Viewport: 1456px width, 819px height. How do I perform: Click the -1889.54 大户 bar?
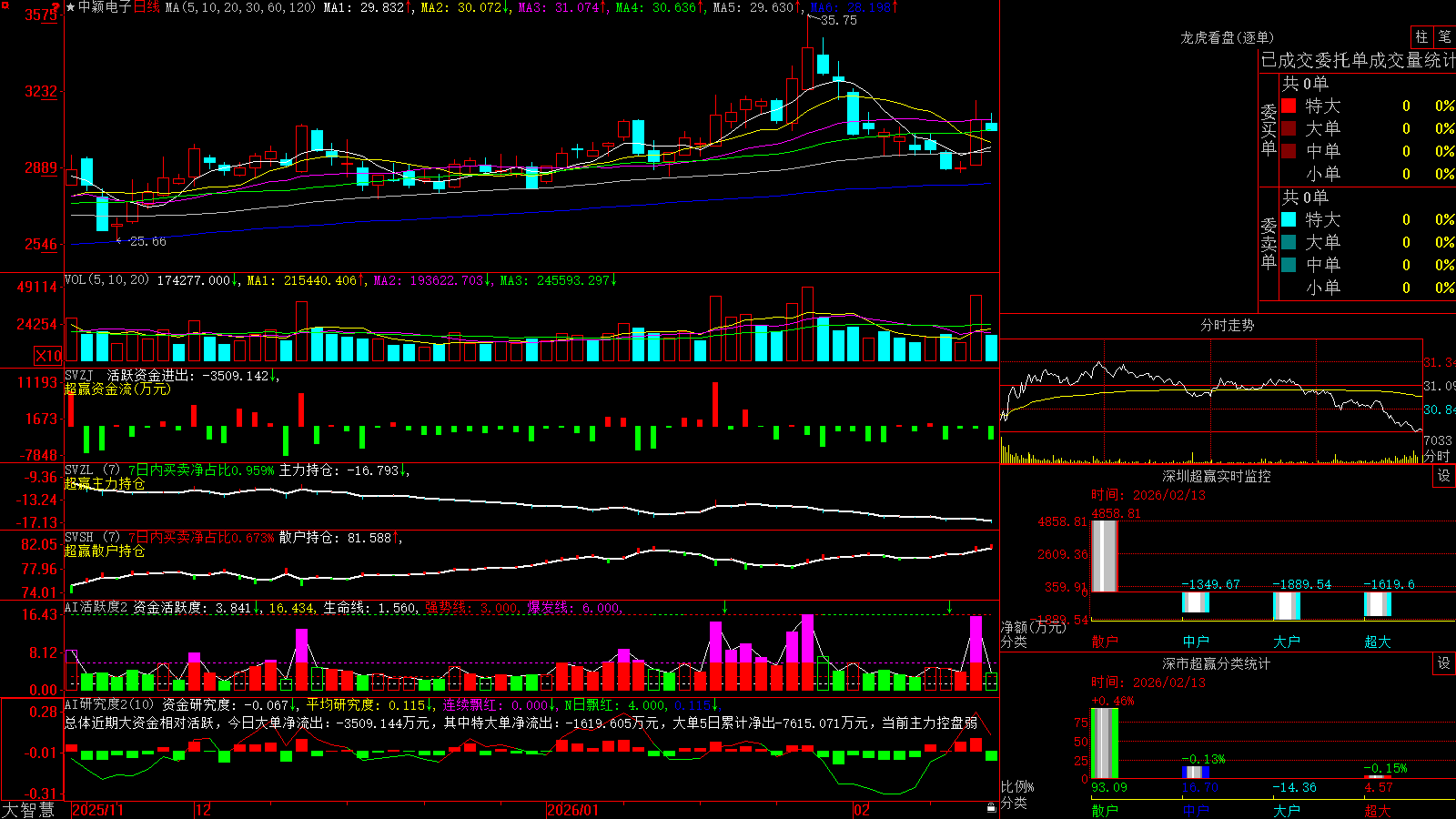click(1287, 606)
